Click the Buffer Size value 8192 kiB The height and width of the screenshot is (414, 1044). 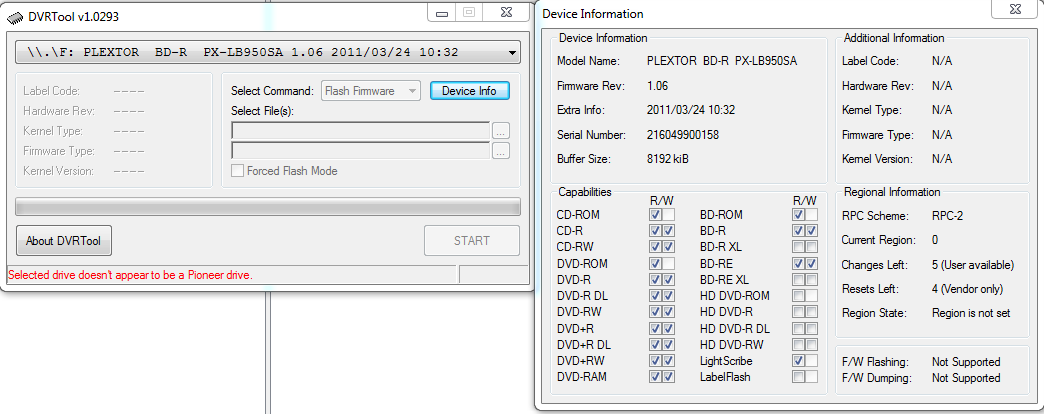(x=668, y=159)
